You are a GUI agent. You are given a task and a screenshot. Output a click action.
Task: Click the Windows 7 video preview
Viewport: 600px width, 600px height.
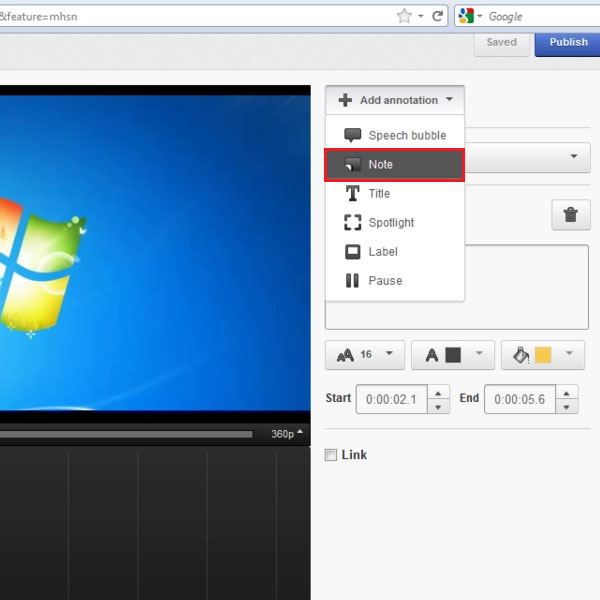point(155,253)
